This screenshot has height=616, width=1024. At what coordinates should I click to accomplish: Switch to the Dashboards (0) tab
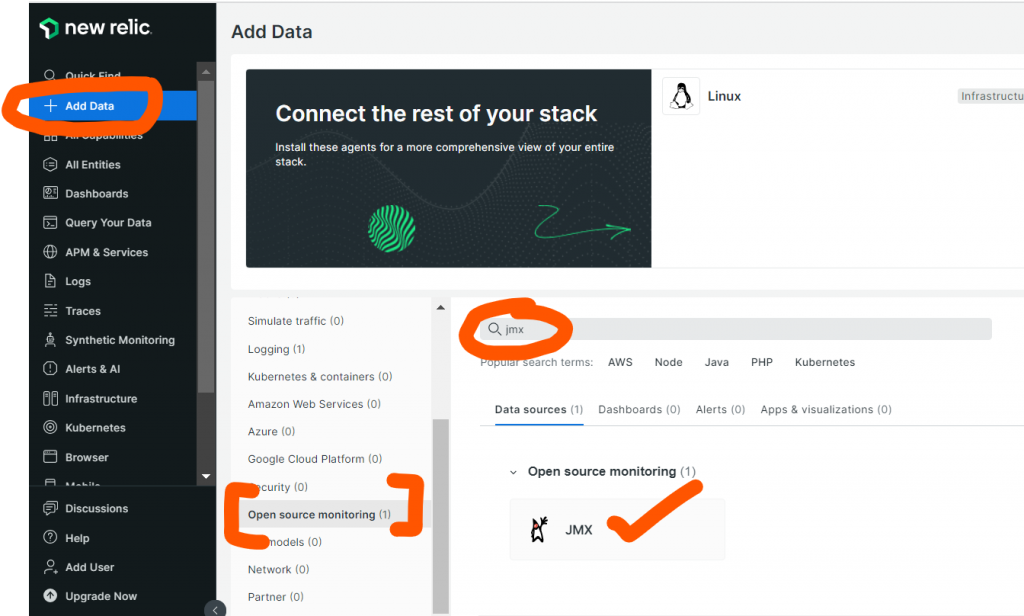point(638,409)
